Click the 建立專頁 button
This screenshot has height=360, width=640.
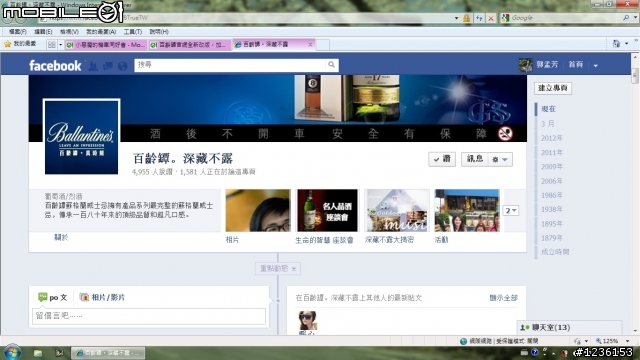click(x=553, y=88)
